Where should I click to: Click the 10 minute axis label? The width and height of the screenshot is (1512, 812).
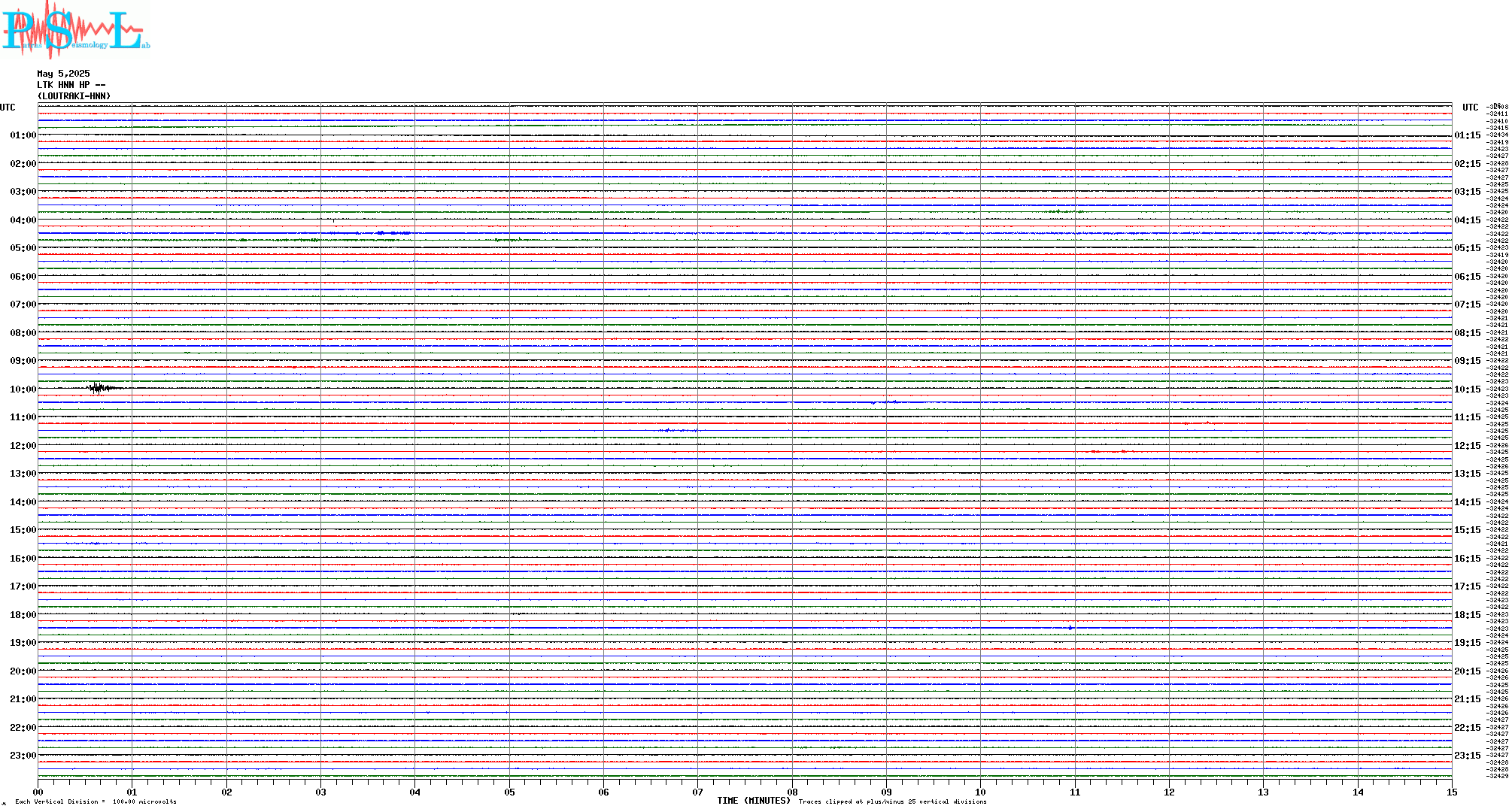pos(981,792)
